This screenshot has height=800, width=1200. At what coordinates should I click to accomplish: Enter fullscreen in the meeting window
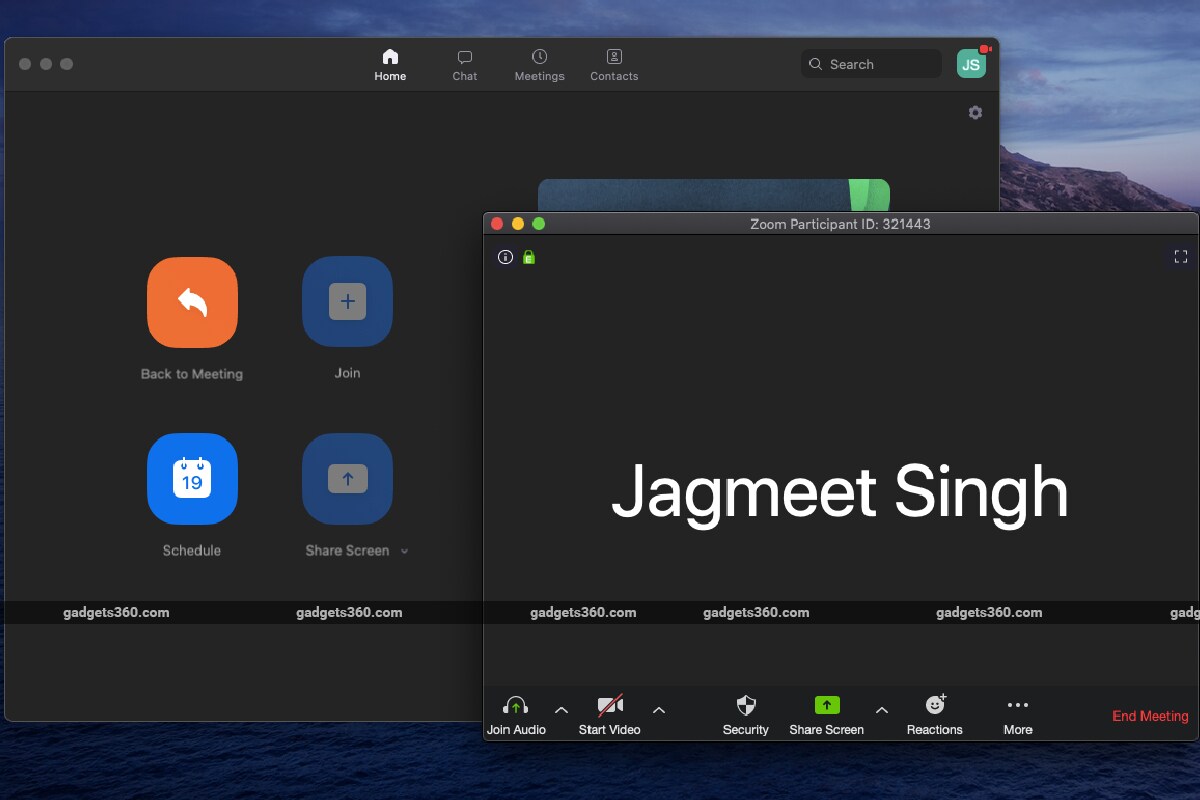[1180, 256]
